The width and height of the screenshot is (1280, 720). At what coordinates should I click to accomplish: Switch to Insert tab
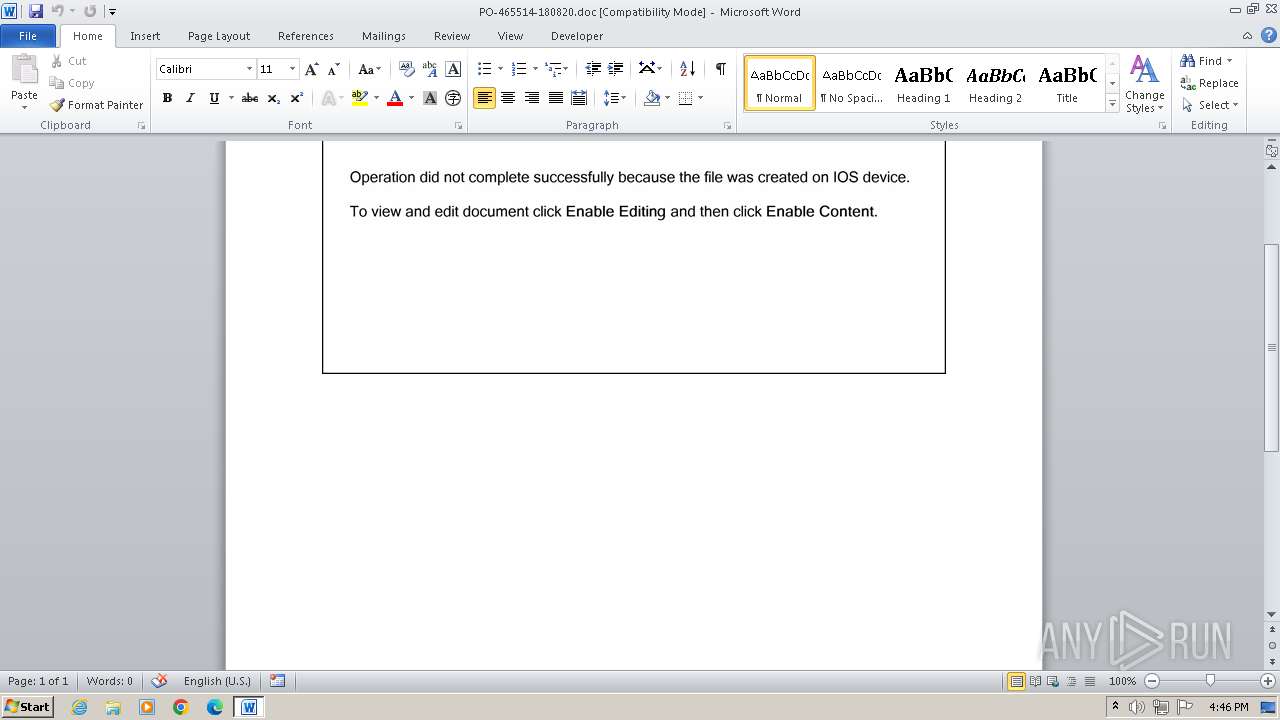145,36
